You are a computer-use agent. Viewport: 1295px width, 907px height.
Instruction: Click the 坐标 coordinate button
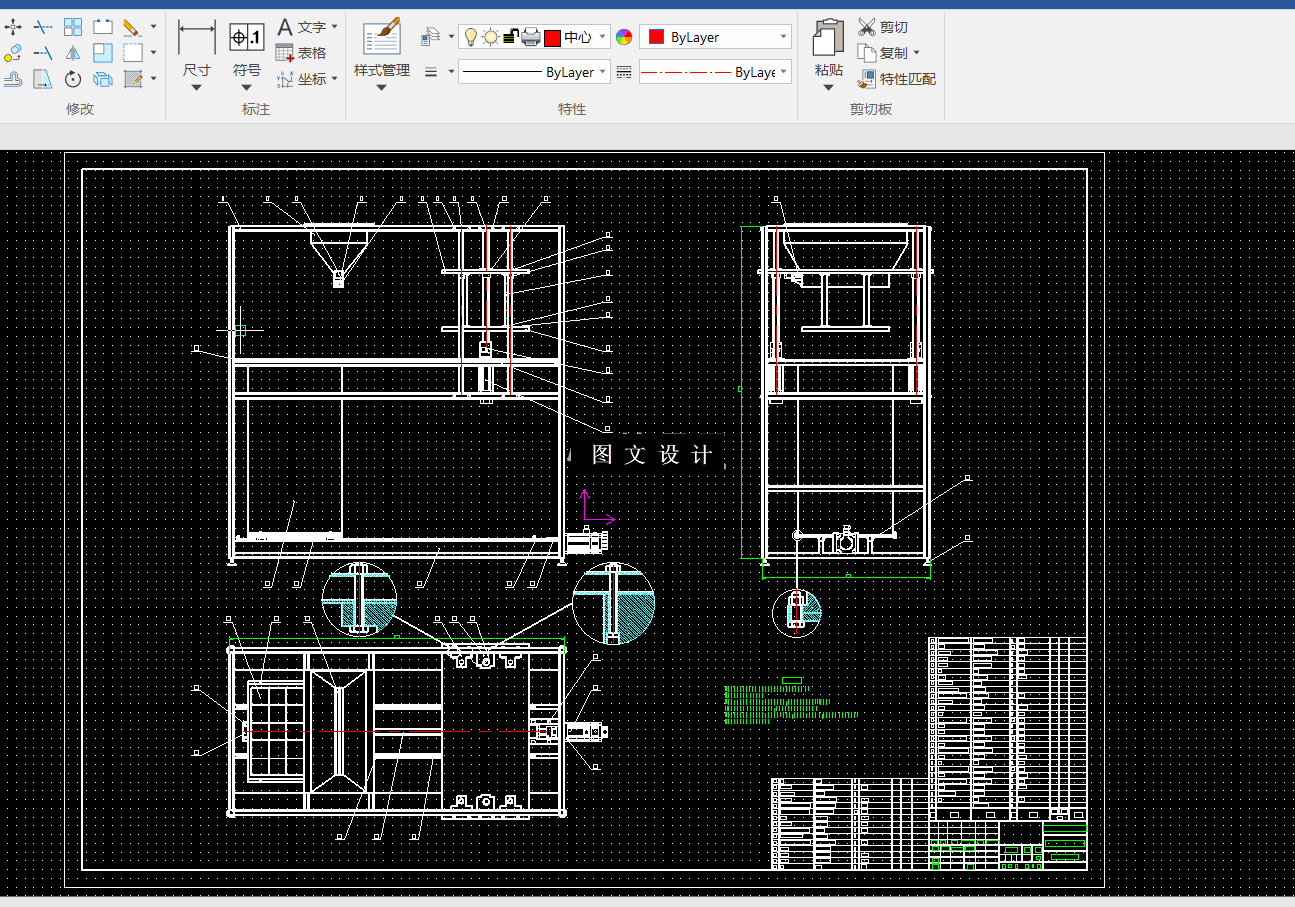click(301, 79)
